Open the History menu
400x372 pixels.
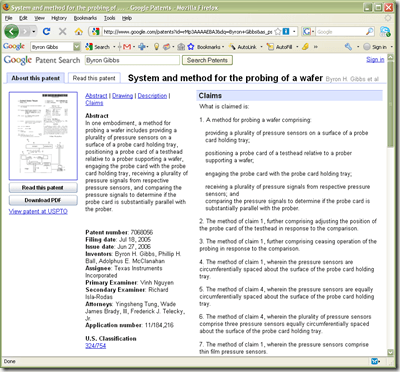[x=59, y=18]
